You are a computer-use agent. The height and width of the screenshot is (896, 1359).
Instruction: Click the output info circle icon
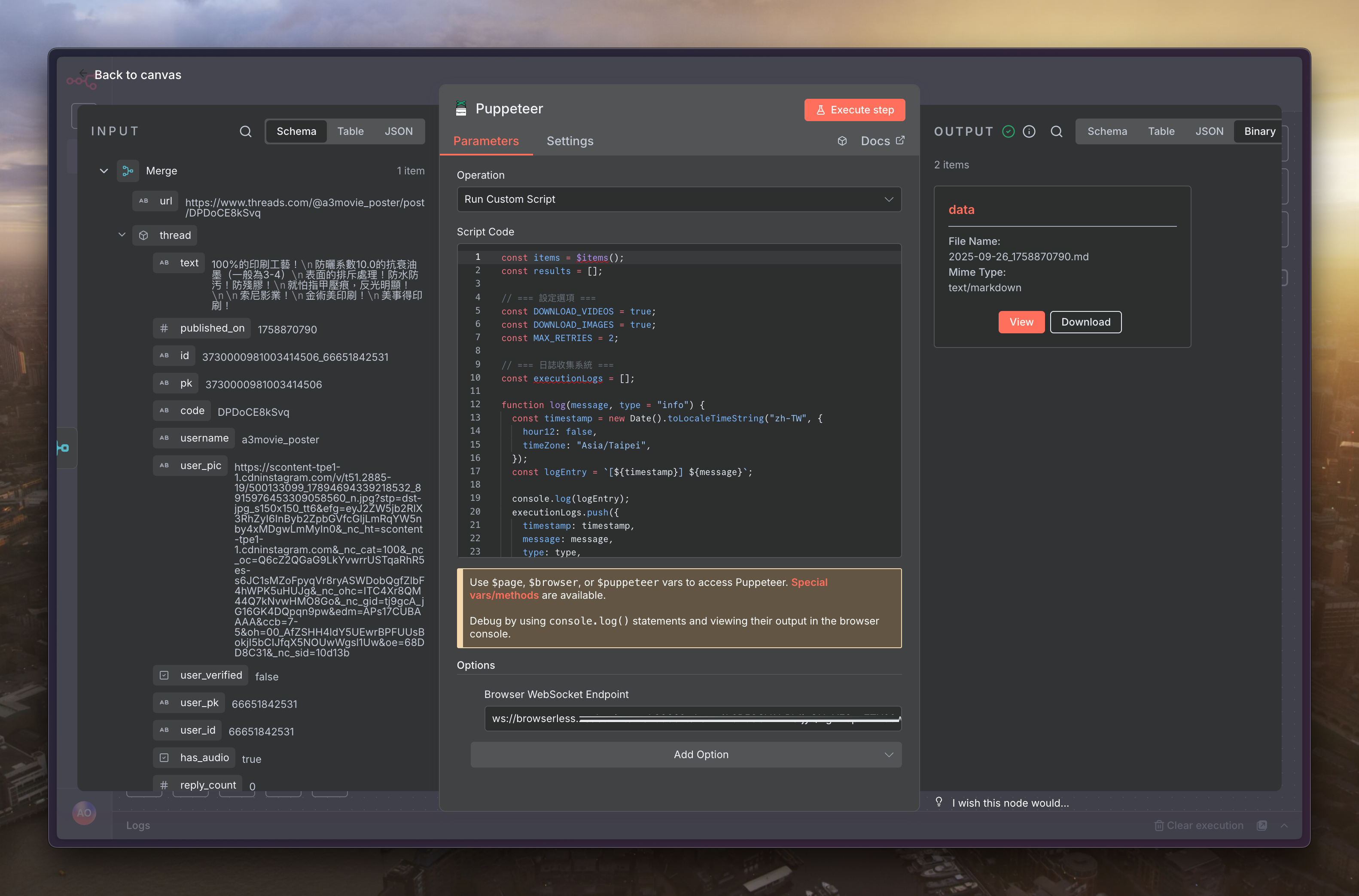click(x=1029, y=131)
